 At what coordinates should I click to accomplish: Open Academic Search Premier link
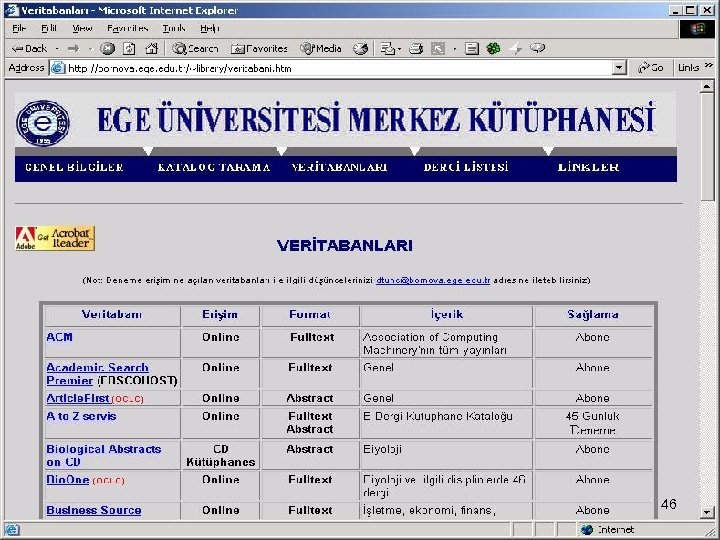[97, 374]
